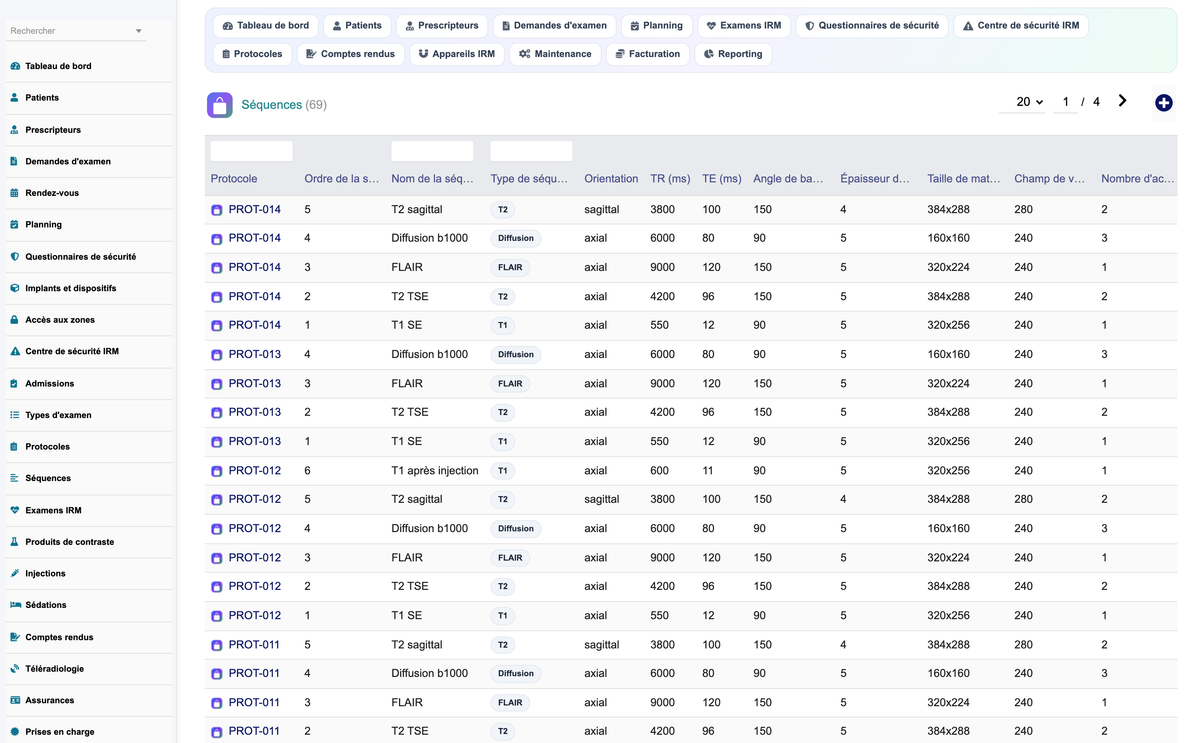The image size is (1200, 743).
Task: Open Rendez-vous in sidebar
Action: (x=52, y=193)
